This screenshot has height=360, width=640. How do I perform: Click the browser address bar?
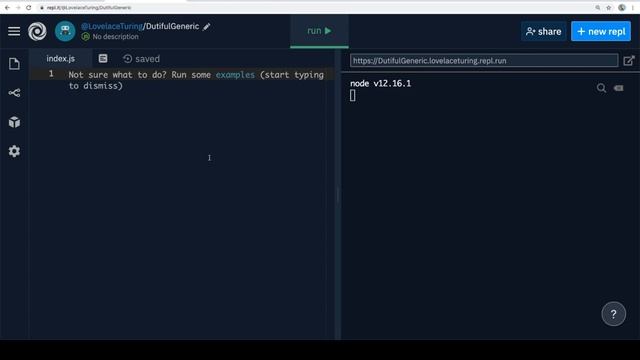click(x=314, y=8)
